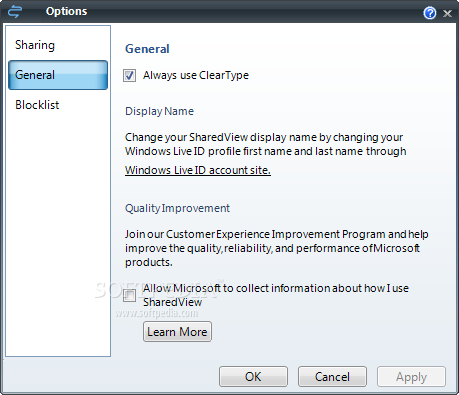Click the bold General heading in content pane
Image resolution: width=459 pixels, height=395 pixels.
pyautogui.click(x=147, y=49)
